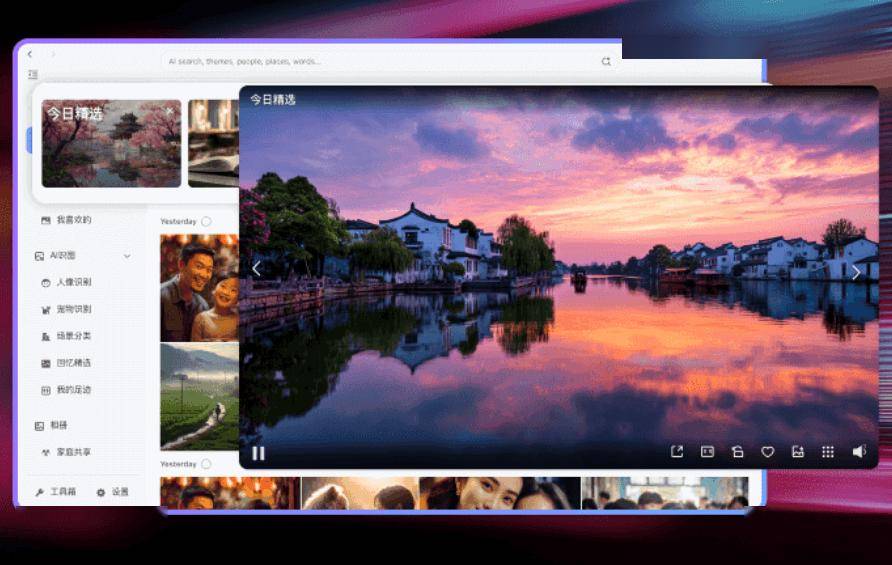Screen dimensions: 892x565
Task: Open 人像识别 in the sidebar
Action: [x=73, y=283]
